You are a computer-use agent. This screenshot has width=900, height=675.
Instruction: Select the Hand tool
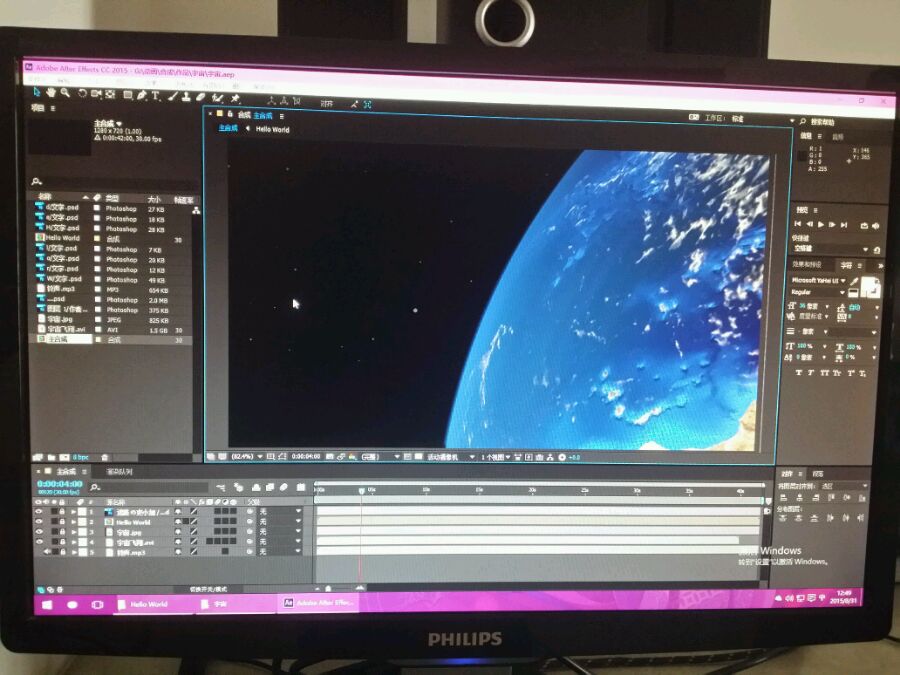click(51, 92)
